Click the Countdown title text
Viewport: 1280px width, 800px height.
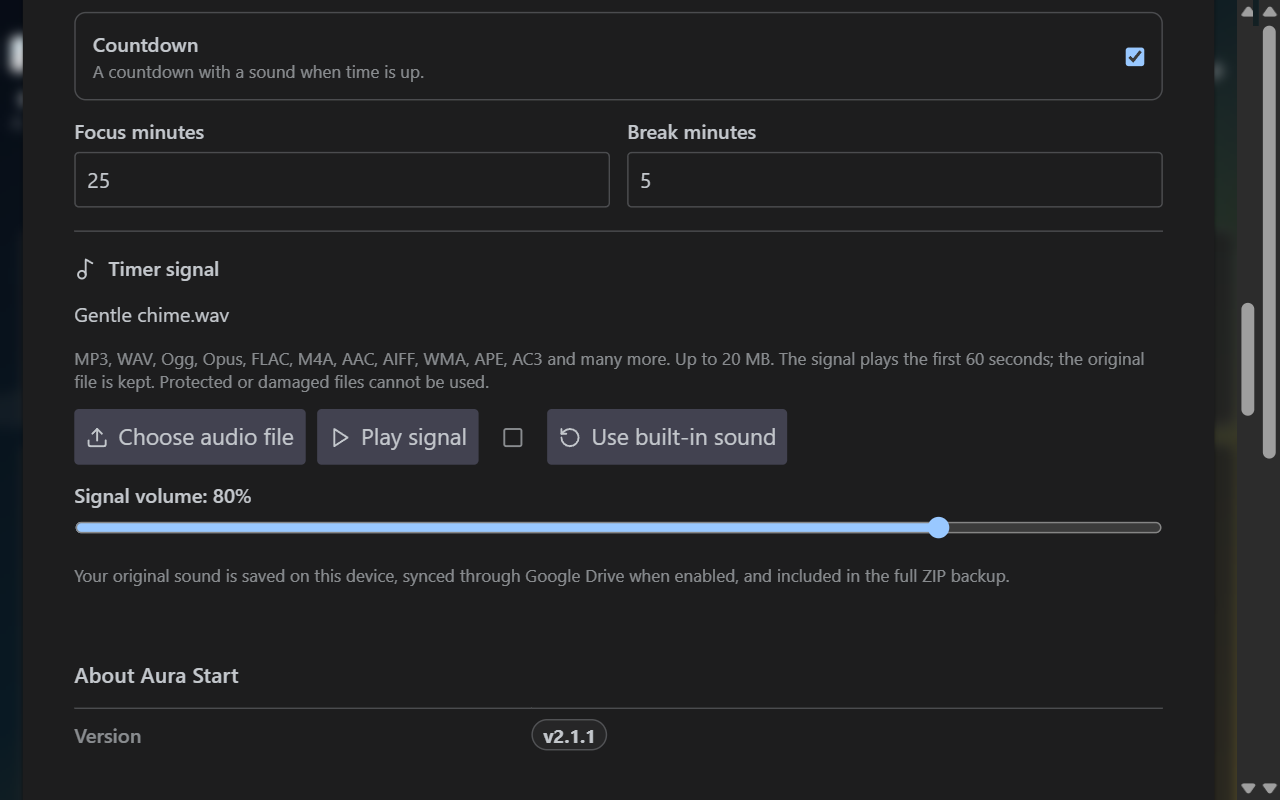(x=146, y=45)
